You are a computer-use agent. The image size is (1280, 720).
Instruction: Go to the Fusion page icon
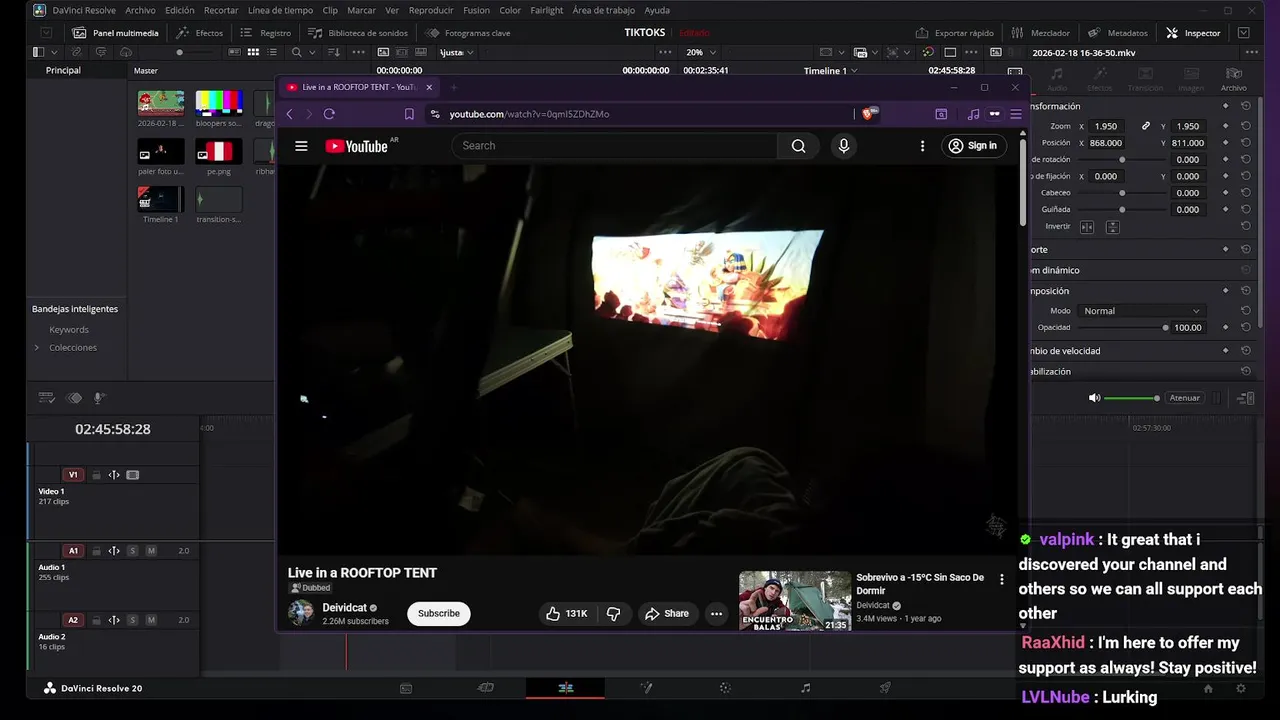tap(646, 688)
